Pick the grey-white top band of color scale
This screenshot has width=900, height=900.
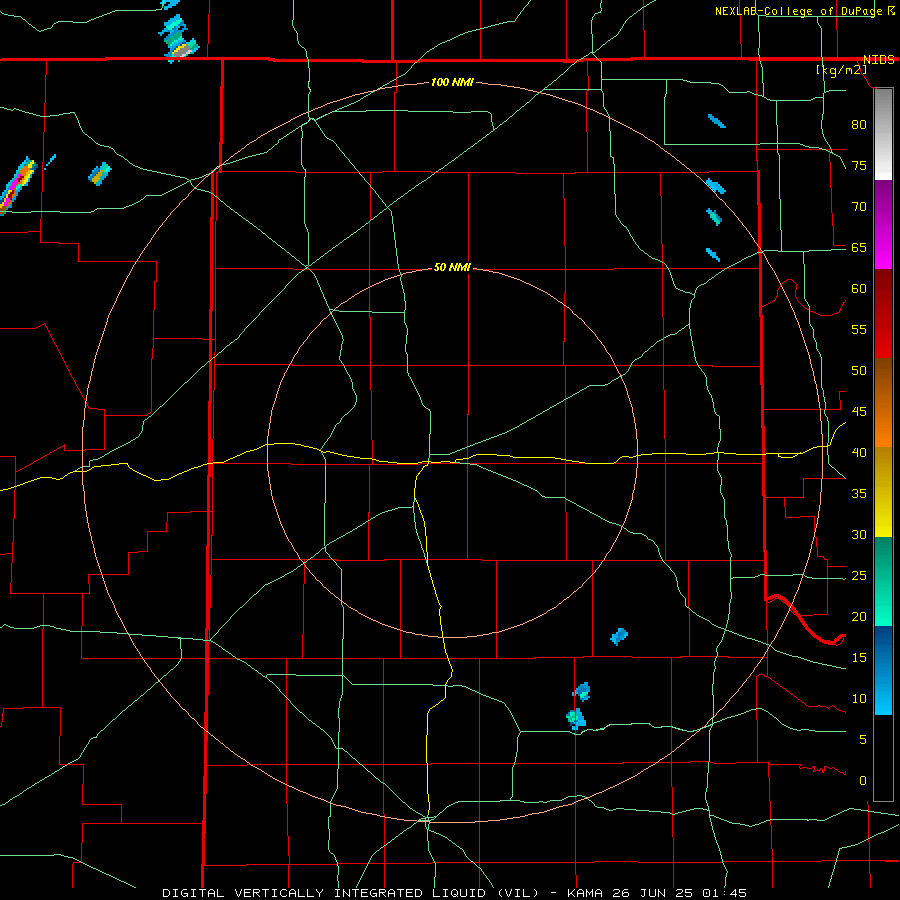(x=883, y=134)
